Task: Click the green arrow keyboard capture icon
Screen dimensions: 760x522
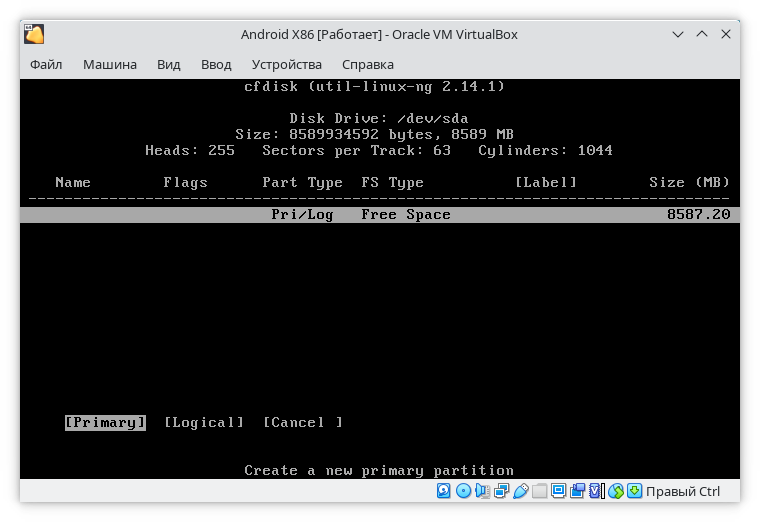Action: [635, 491]
